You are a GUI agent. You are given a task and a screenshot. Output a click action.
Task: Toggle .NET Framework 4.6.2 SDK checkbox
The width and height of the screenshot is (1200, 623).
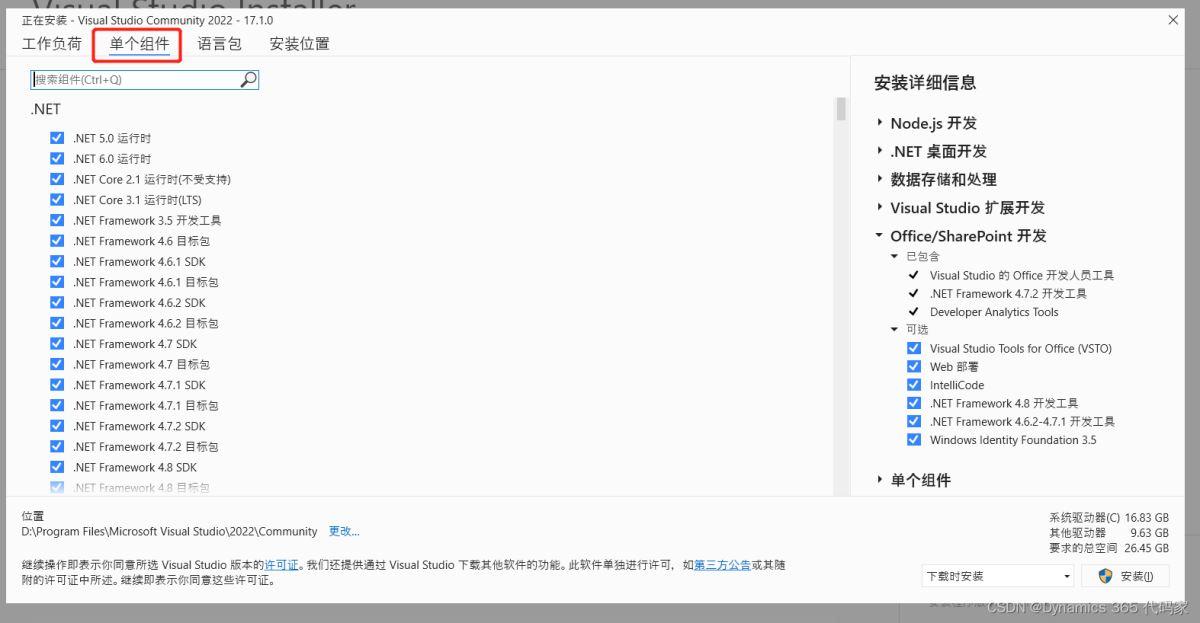(57, 302)
